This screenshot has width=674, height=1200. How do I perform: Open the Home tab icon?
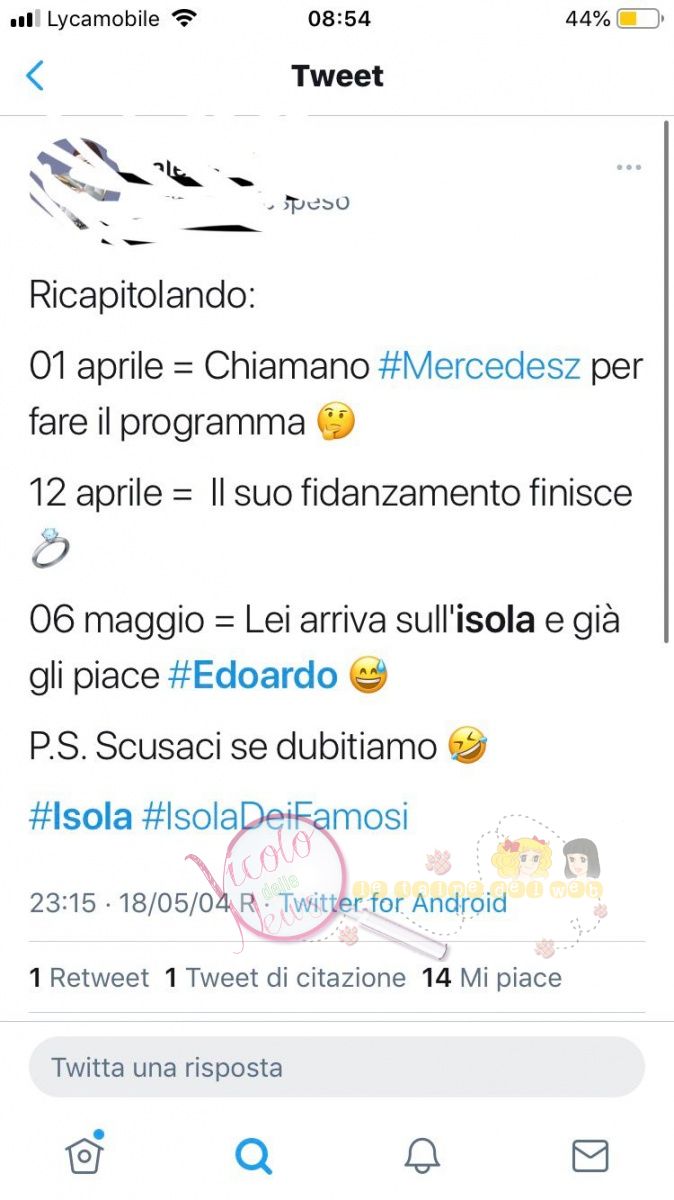tap(85, 1154)
